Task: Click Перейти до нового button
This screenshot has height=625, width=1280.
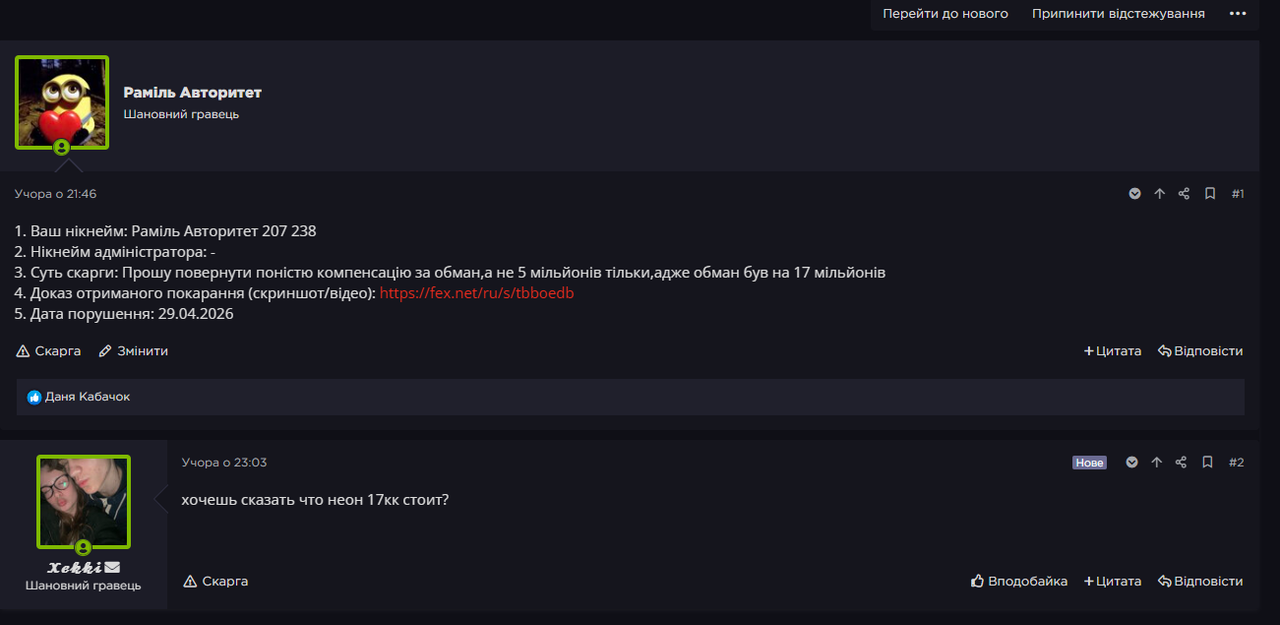Action: click(x=945, y=14)
